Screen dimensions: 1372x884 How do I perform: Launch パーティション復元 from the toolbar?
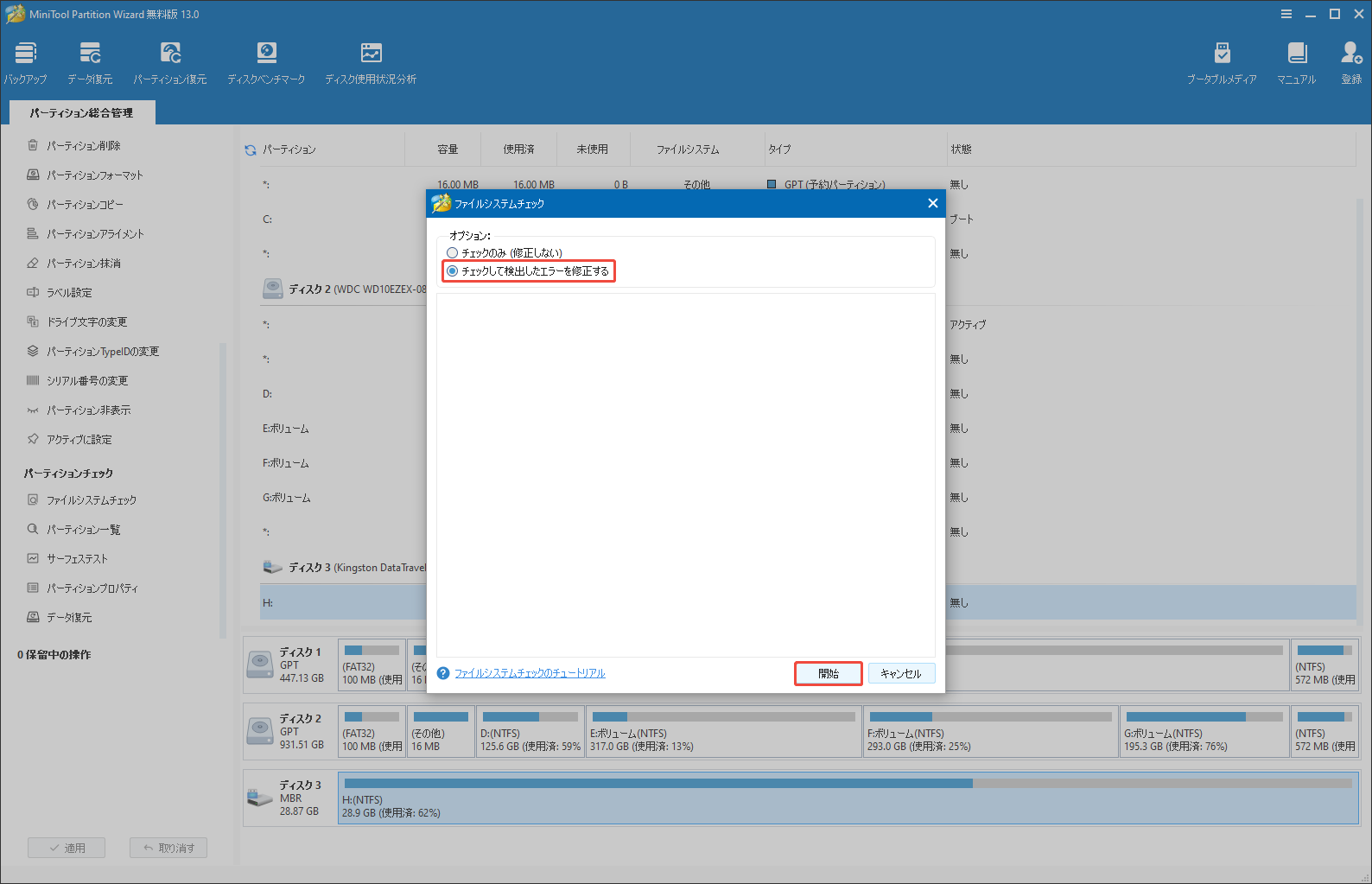point(170,63)
